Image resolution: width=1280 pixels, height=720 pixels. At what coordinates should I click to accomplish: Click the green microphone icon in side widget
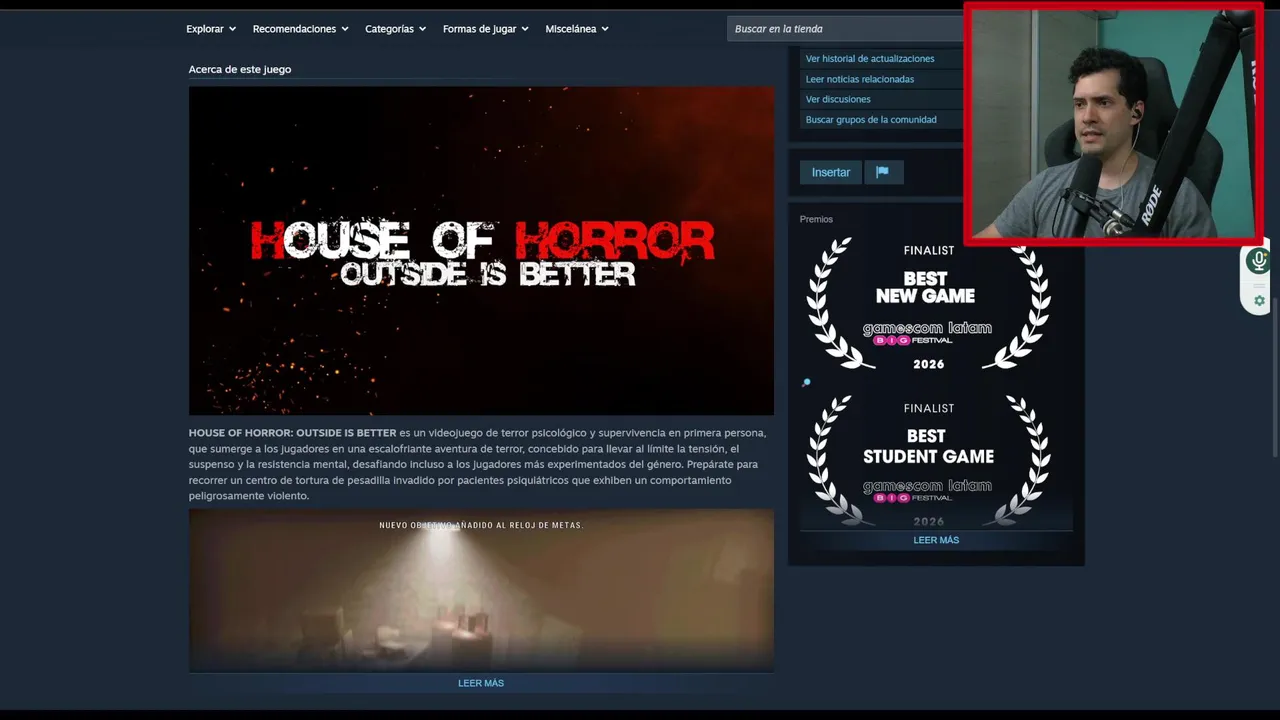(x=1259, y=261)
